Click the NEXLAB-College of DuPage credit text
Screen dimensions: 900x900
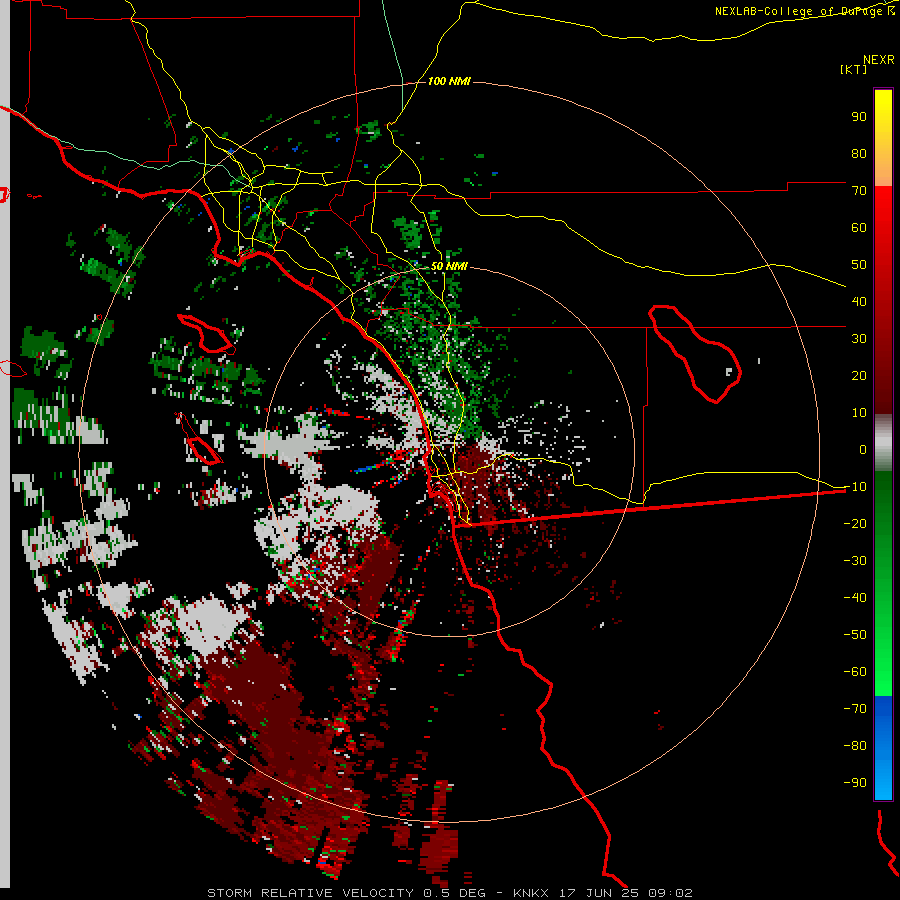[804, 11]
